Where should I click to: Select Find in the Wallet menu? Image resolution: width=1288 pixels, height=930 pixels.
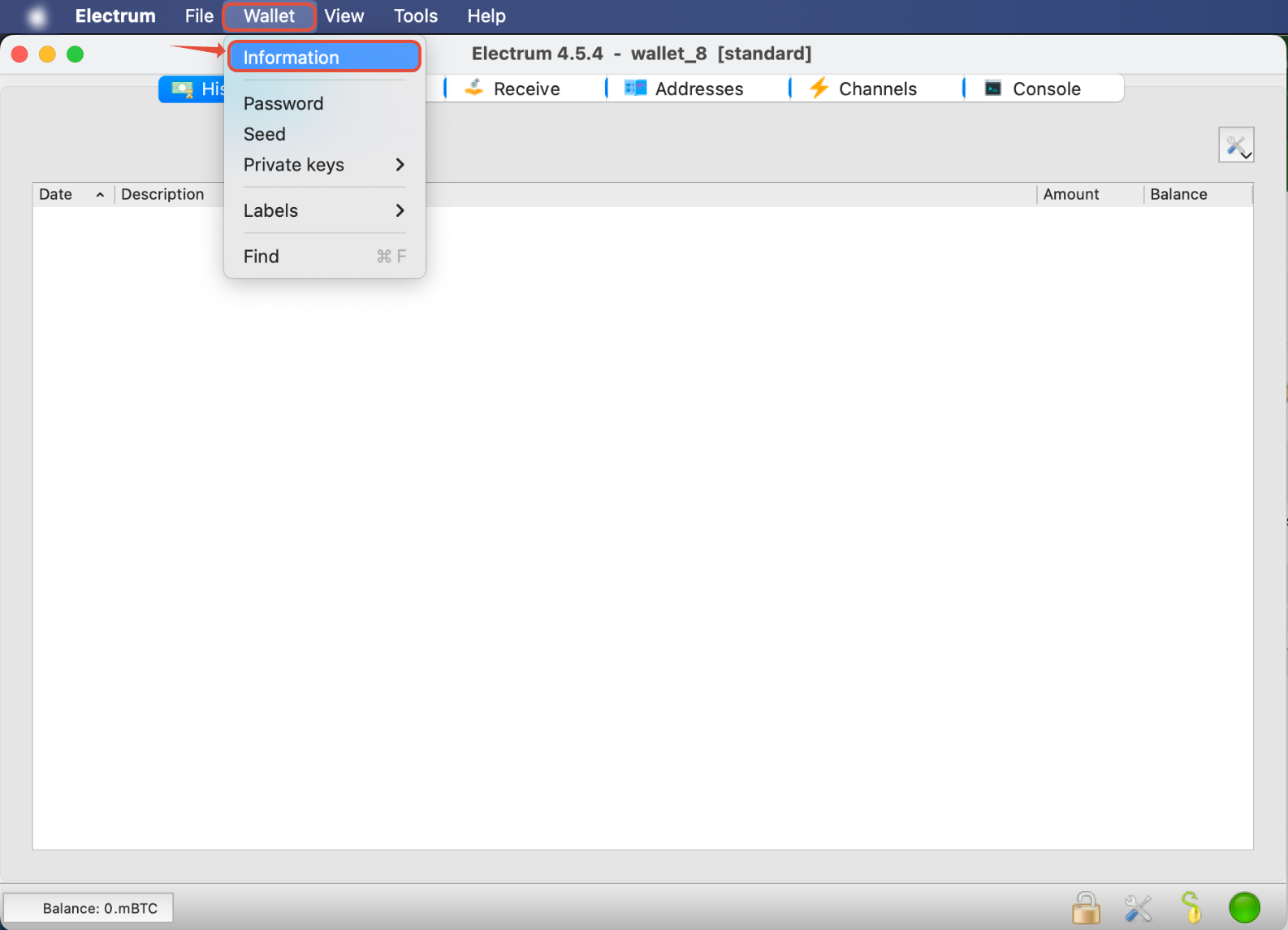pyautogui.click(x=324, y=257)
